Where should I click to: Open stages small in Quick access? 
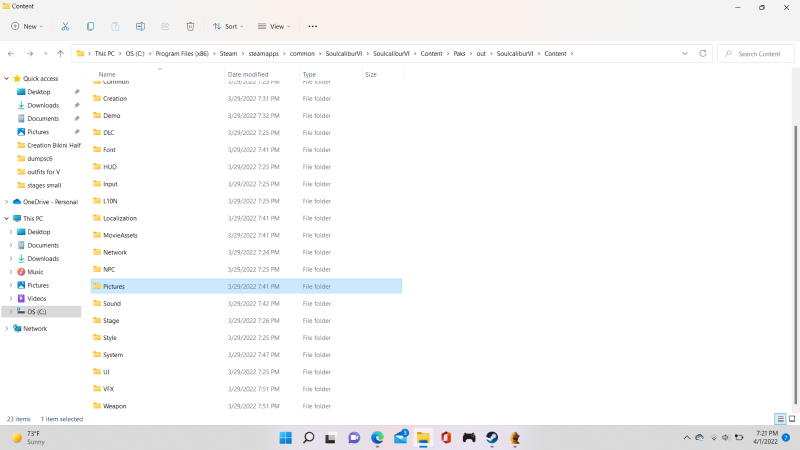[x=44, y=185]
